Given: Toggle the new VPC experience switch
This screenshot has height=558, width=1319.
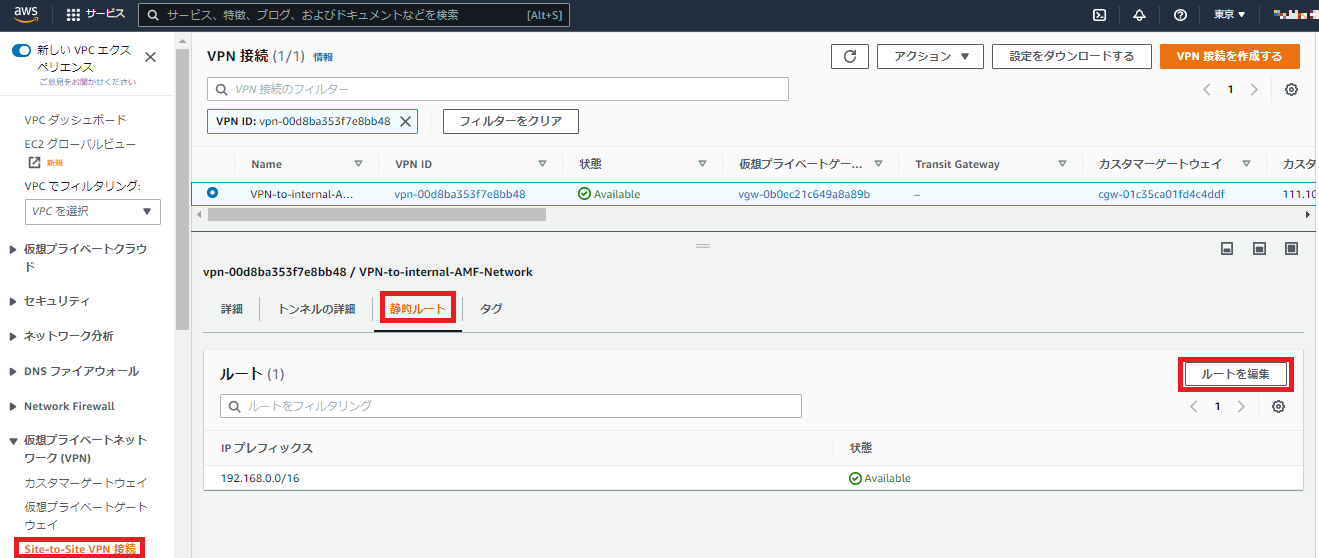Looking at the screenshot, I should [21, 50].
